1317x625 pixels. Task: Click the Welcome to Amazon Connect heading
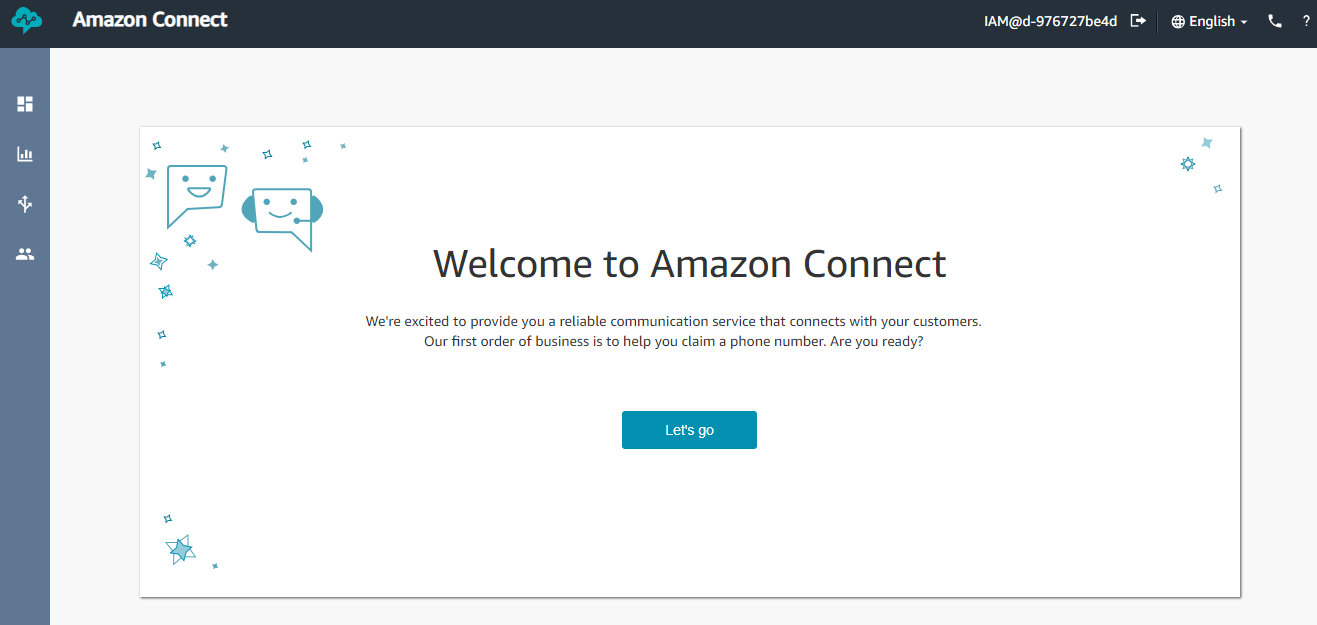tap(689, 263)
